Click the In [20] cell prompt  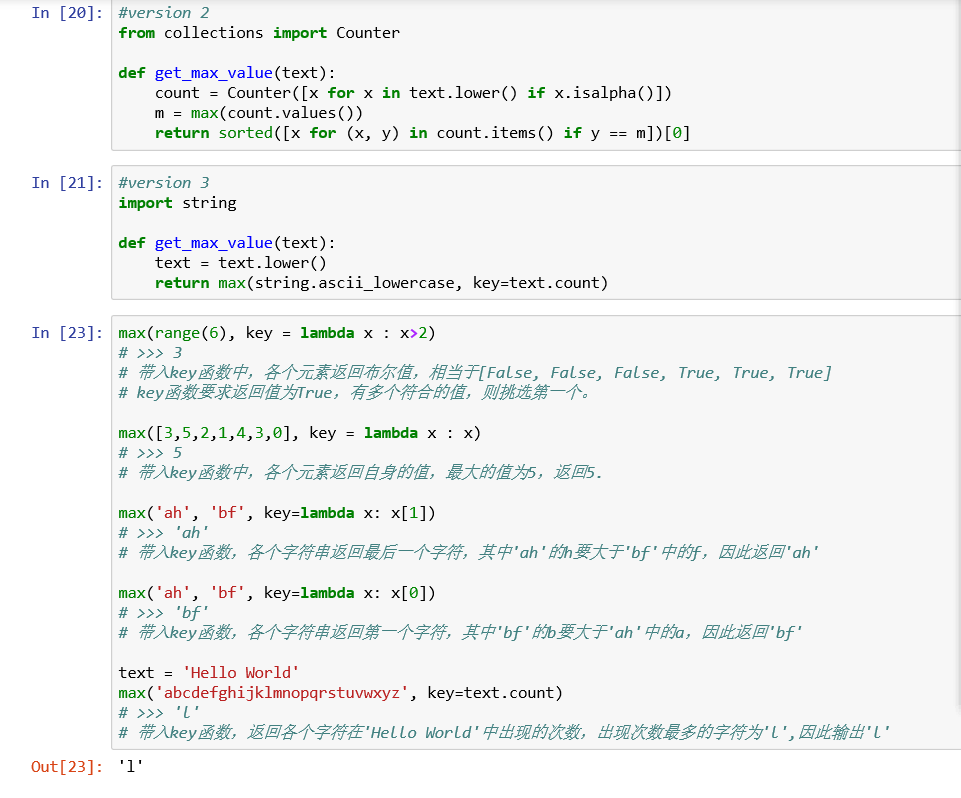pos(67,13)
